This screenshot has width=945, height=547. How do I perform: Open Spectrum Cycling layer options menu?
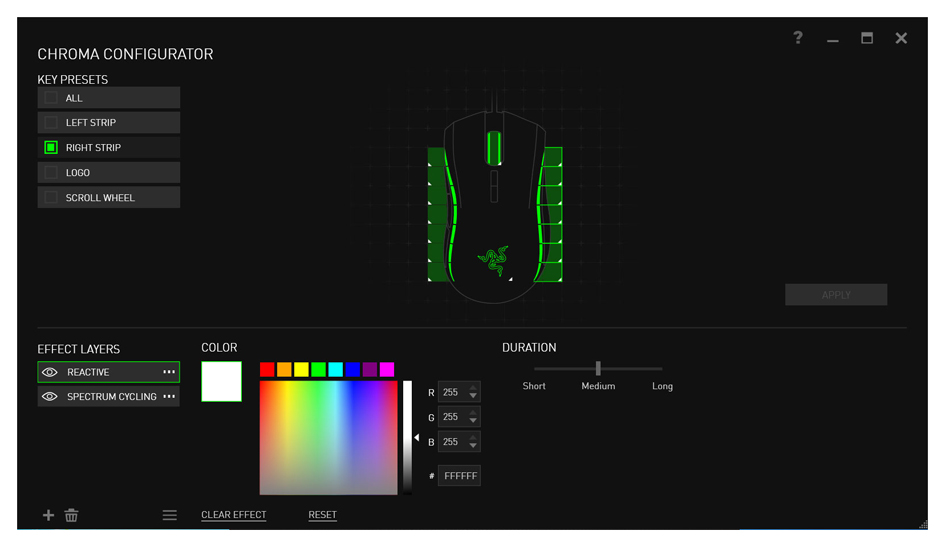169,396
